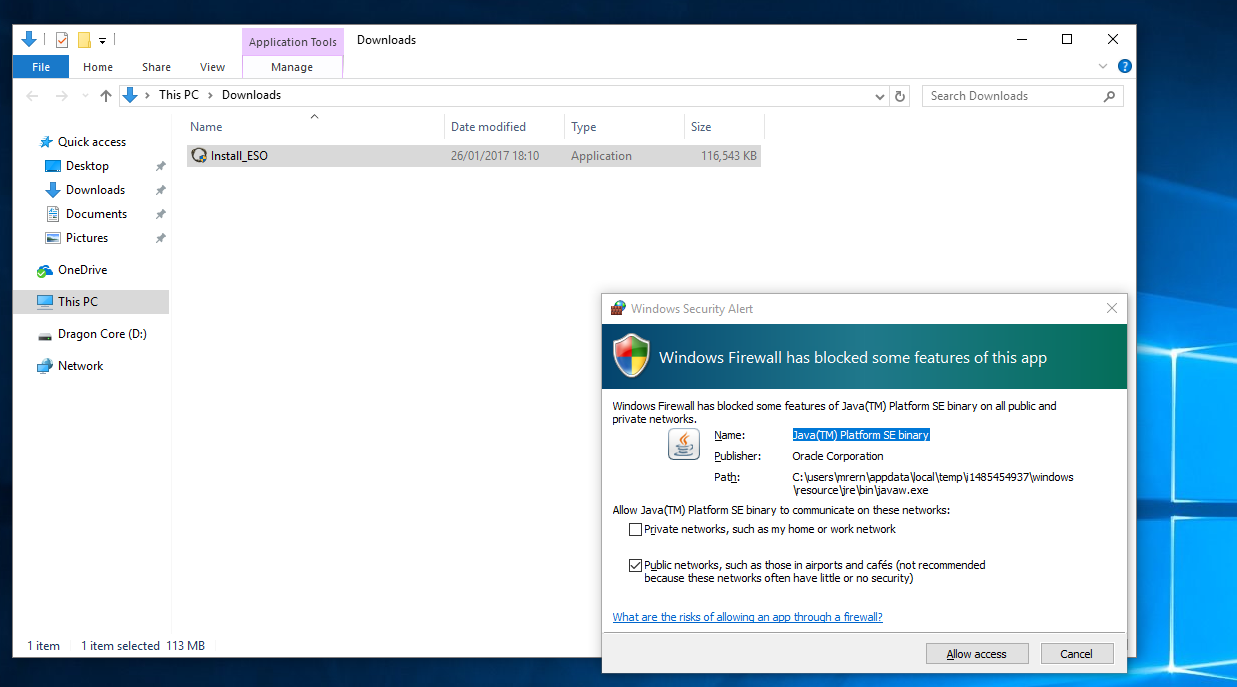The height and width of the screenshot is (687, 1237).
Task: Open the Customize Quick Access Toolbar dropdown
Action: (x=102, y=41)
